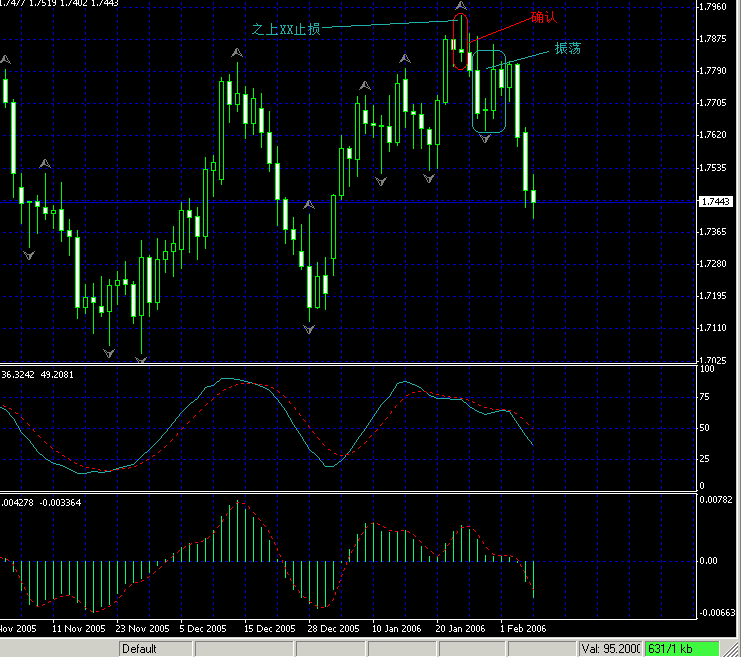Image resolution: width=741 pixels, height=657 pixels.
Task: Click the 0.00 MACD zero-line label
Action: [708, 561]
